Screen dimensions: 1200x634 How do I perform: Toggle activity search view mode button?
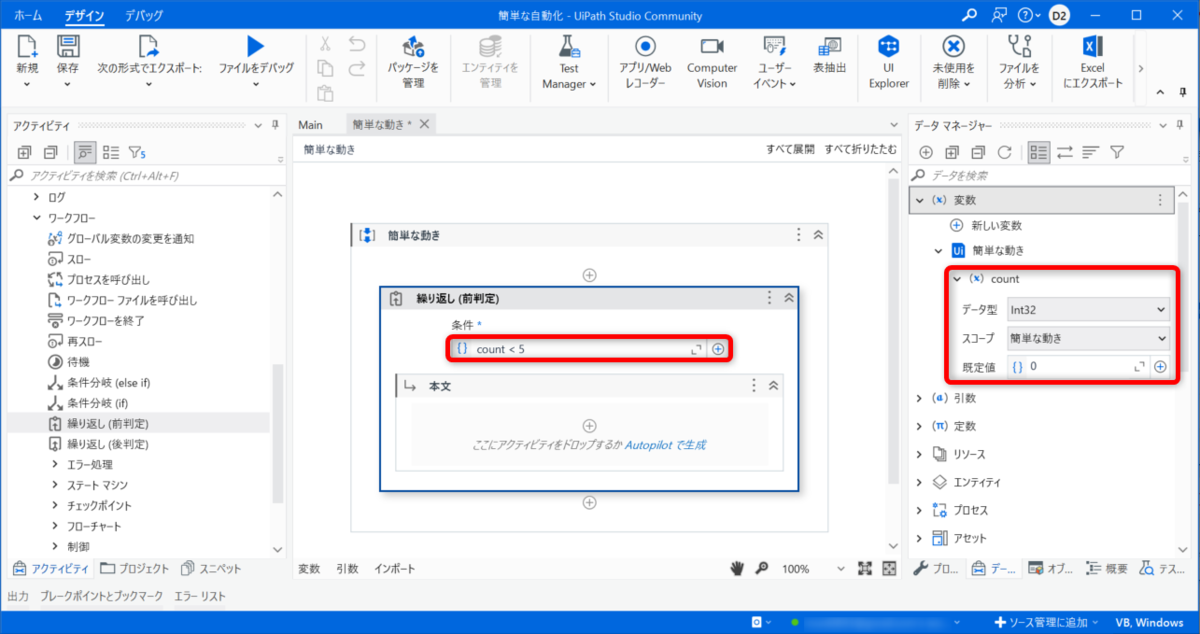click(84, 152)
